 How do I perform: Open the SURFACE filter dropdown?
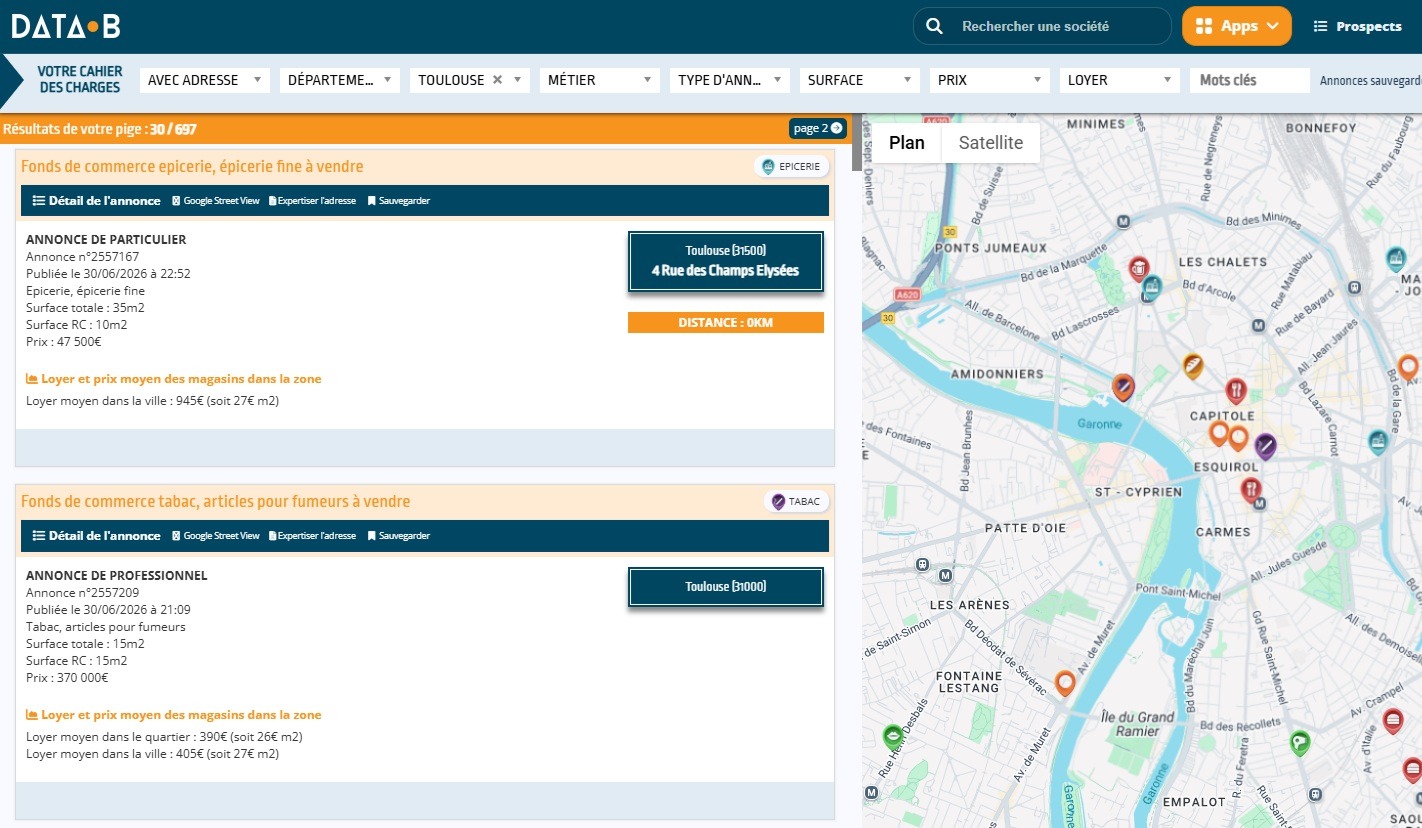tap(860, 80)
